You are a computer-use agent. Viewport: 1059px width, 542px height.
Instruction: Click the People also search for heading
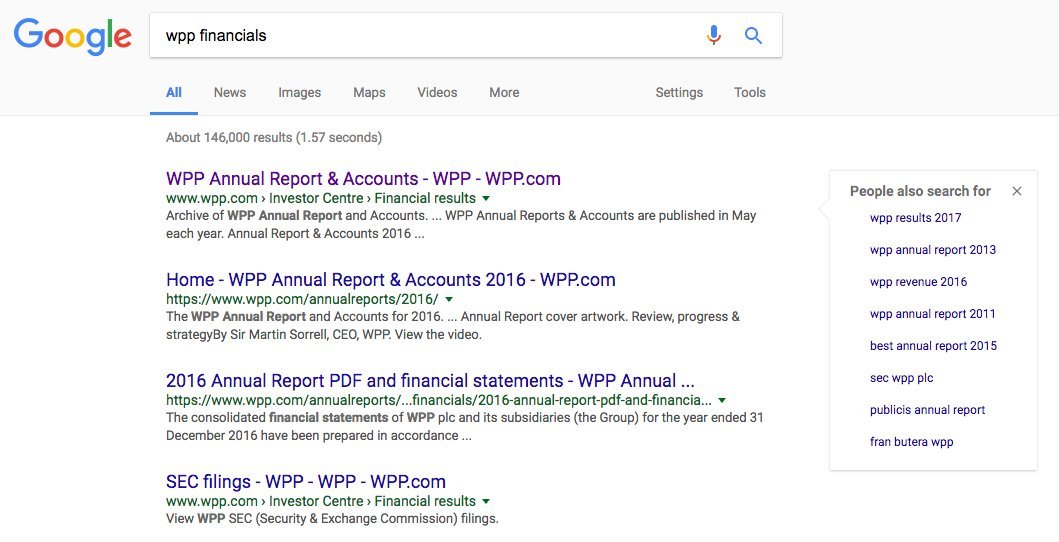[920, 191]
